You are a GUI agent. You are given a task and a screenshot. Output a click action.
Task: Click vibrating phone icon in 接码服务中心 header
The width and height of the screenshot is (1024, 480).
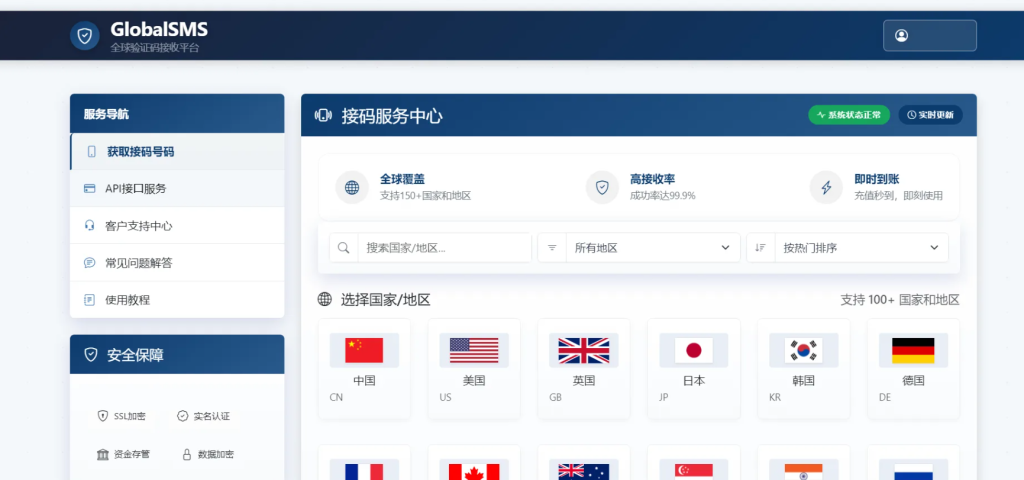[323, 116]
